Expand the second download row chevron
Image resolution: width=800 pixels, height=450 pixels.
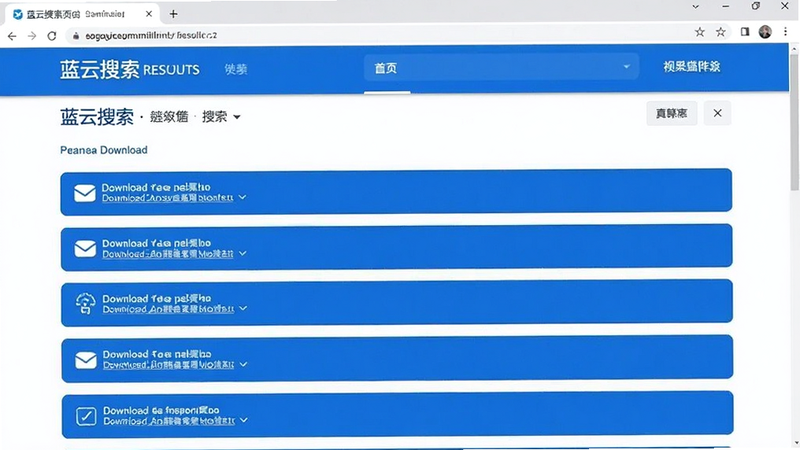click(x=243, y=254)
